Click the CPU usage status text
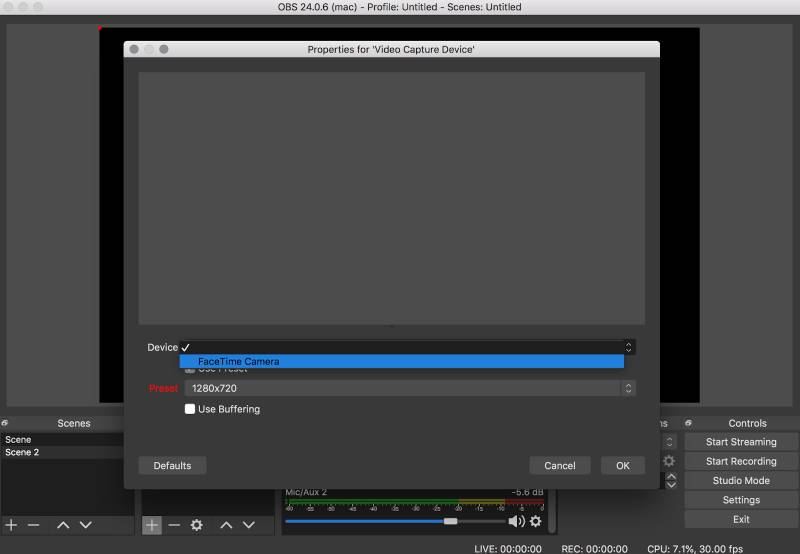The width and height of the screenshot is (800, 554). click(x=695, y=549)
